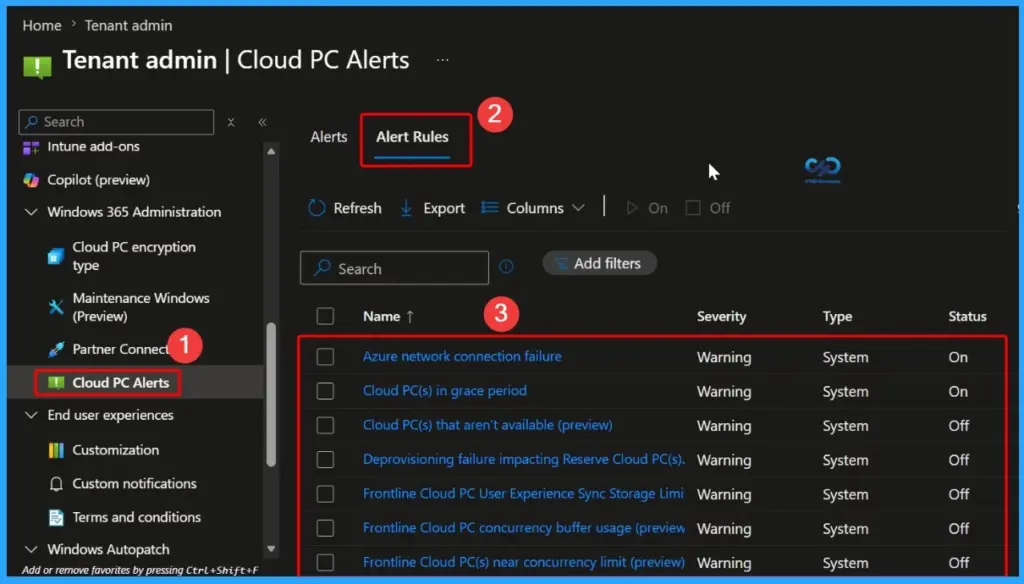Click the sidebar scroll down arrow
This screenshot has height=584, width=1024.
tap(271, 549)
